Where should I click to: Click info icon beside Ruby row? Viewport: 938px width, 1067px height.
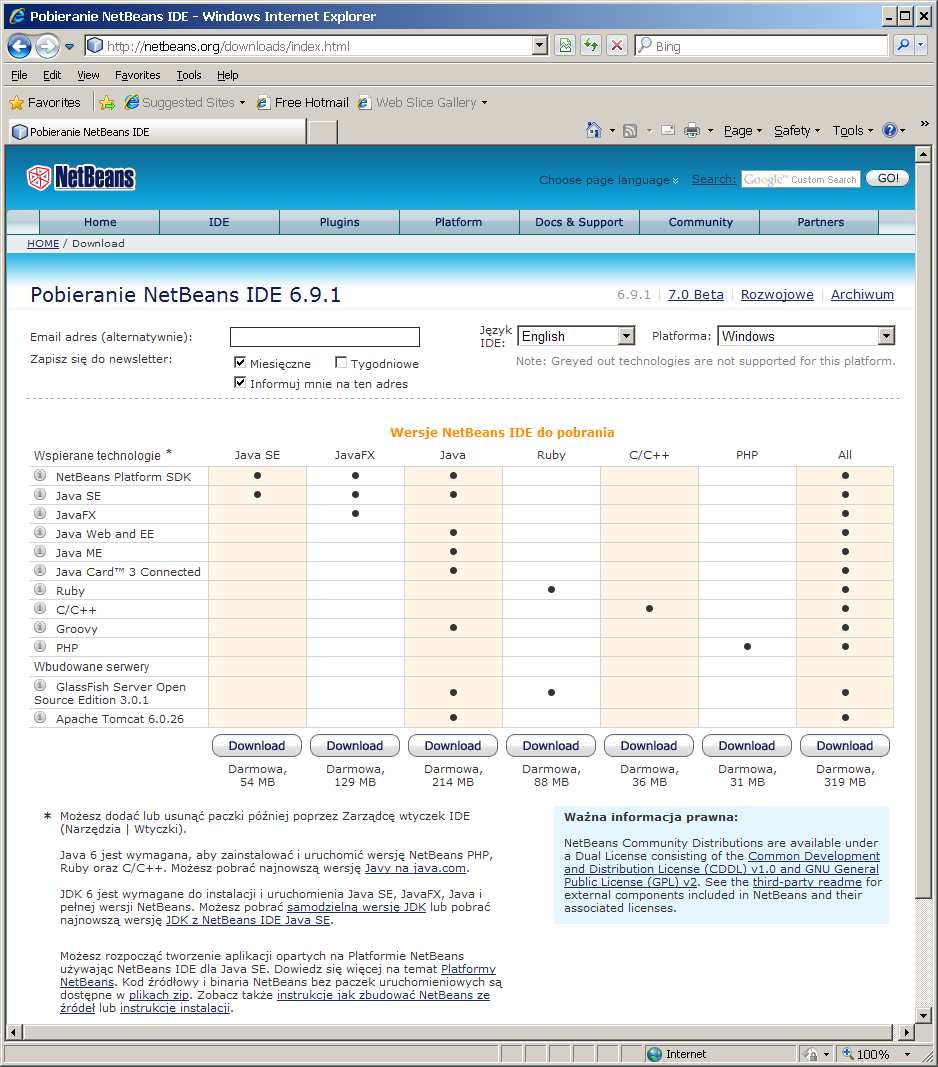click(x=40, y=590)
